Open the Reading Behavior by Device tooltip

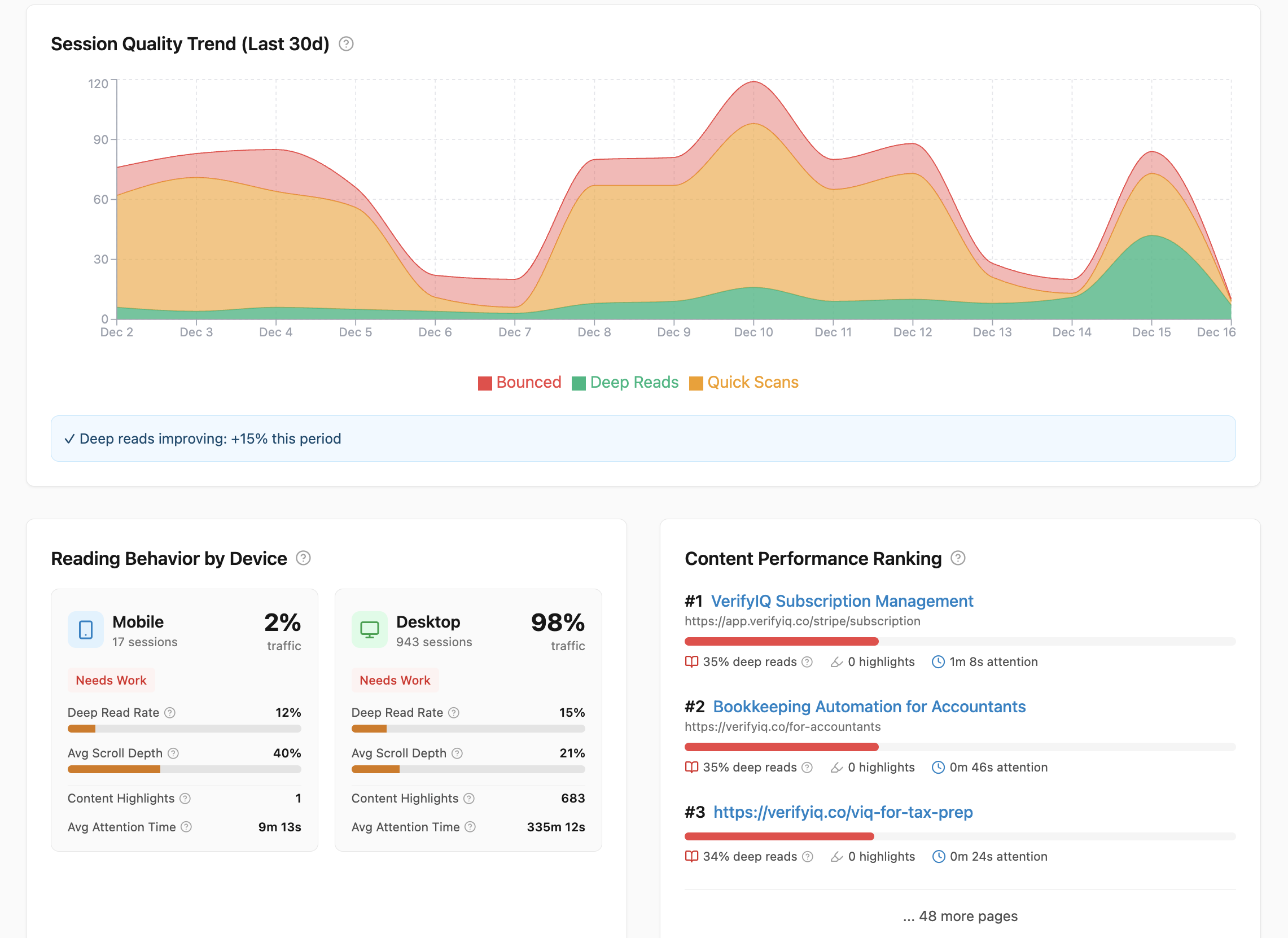pos(304,559)
